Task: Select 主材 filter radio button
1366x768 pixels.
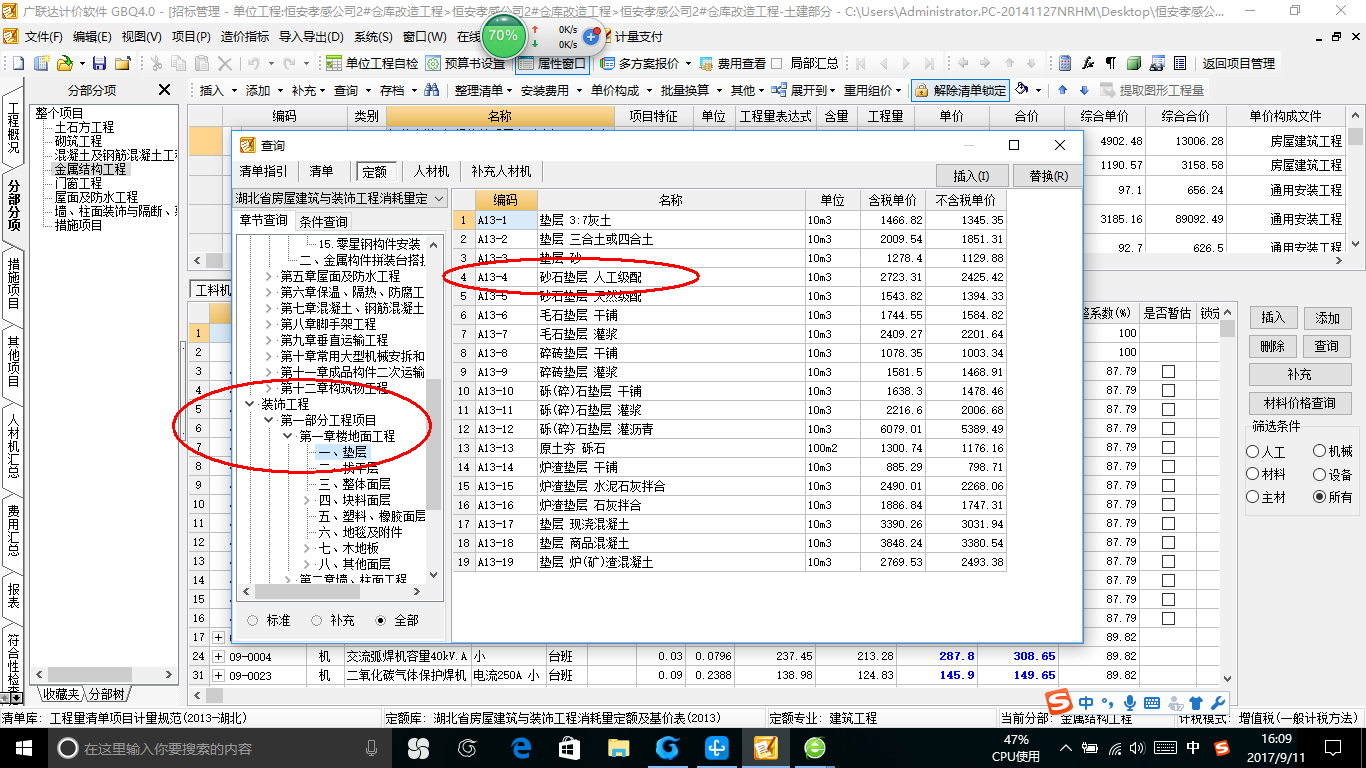Action: (x=1253, y=496)
